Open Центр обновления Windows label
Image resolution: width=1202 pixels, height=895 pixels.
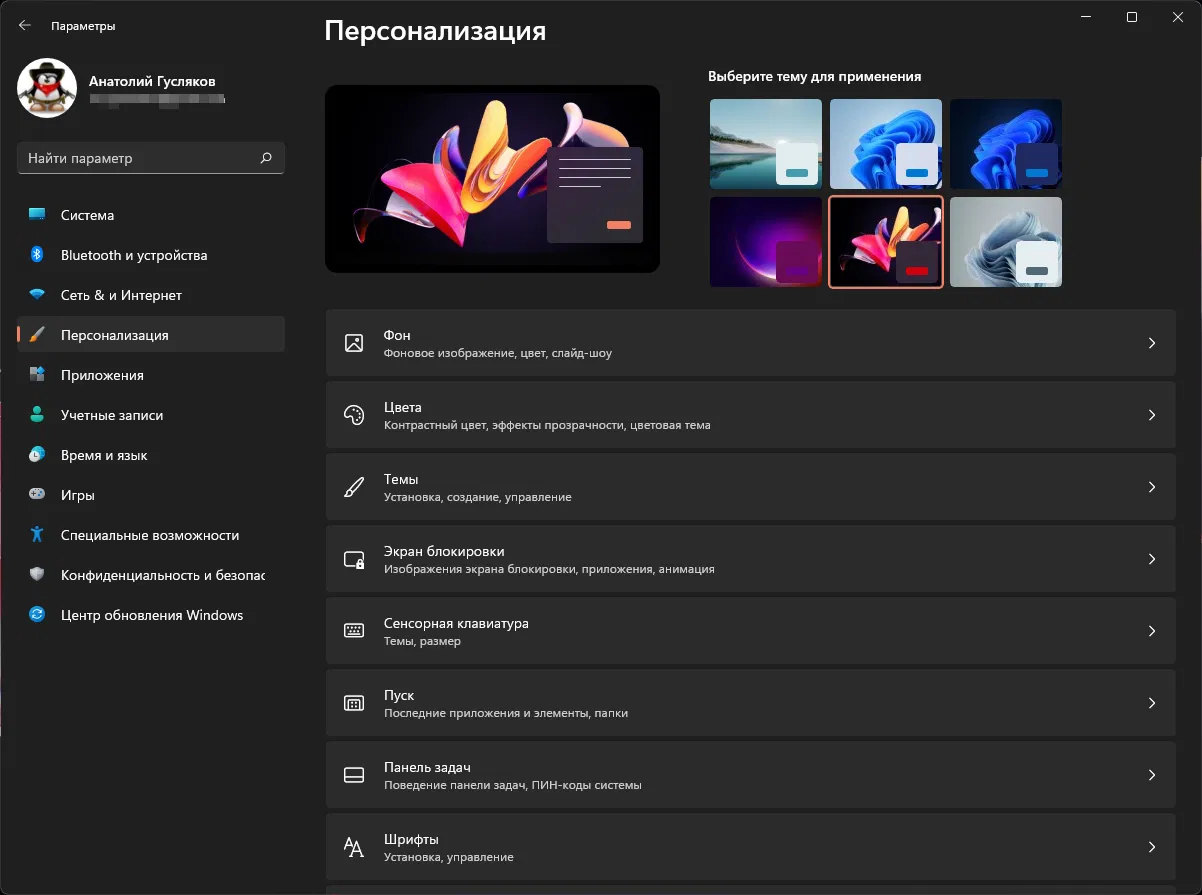[152, 615]
